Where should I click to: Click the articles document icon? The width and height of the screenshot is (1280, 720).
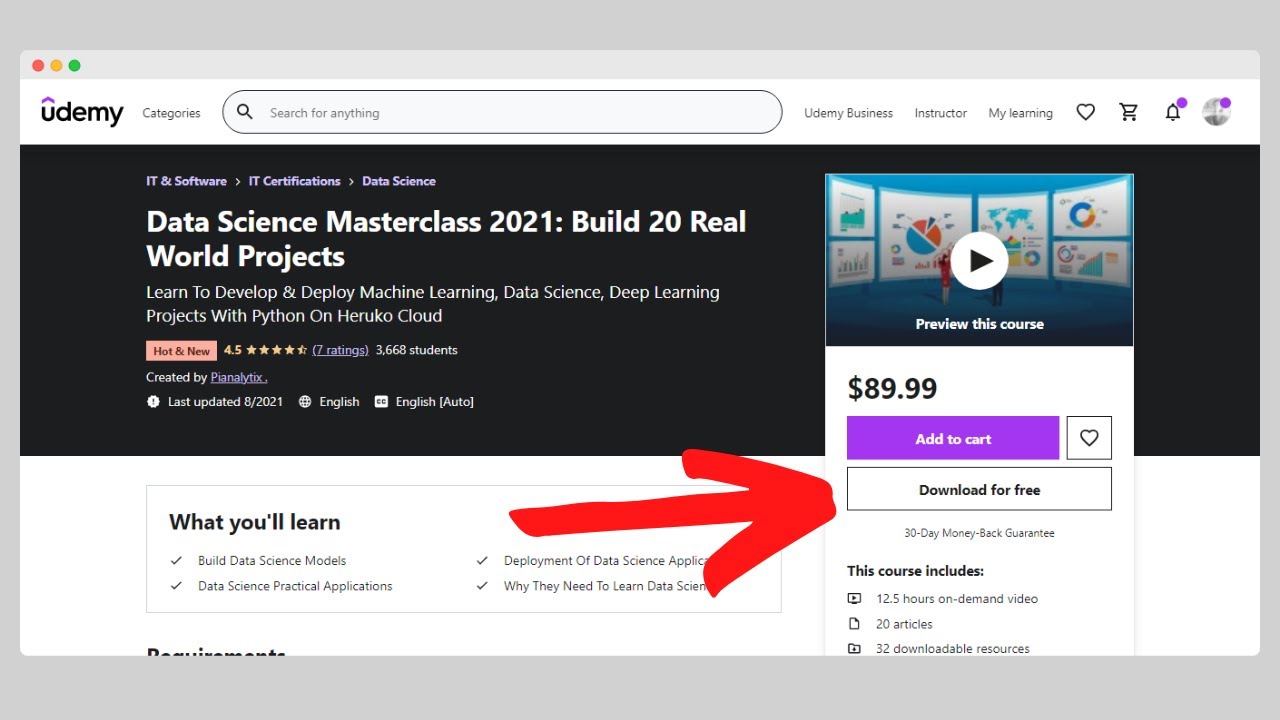(x=854, y=624)
